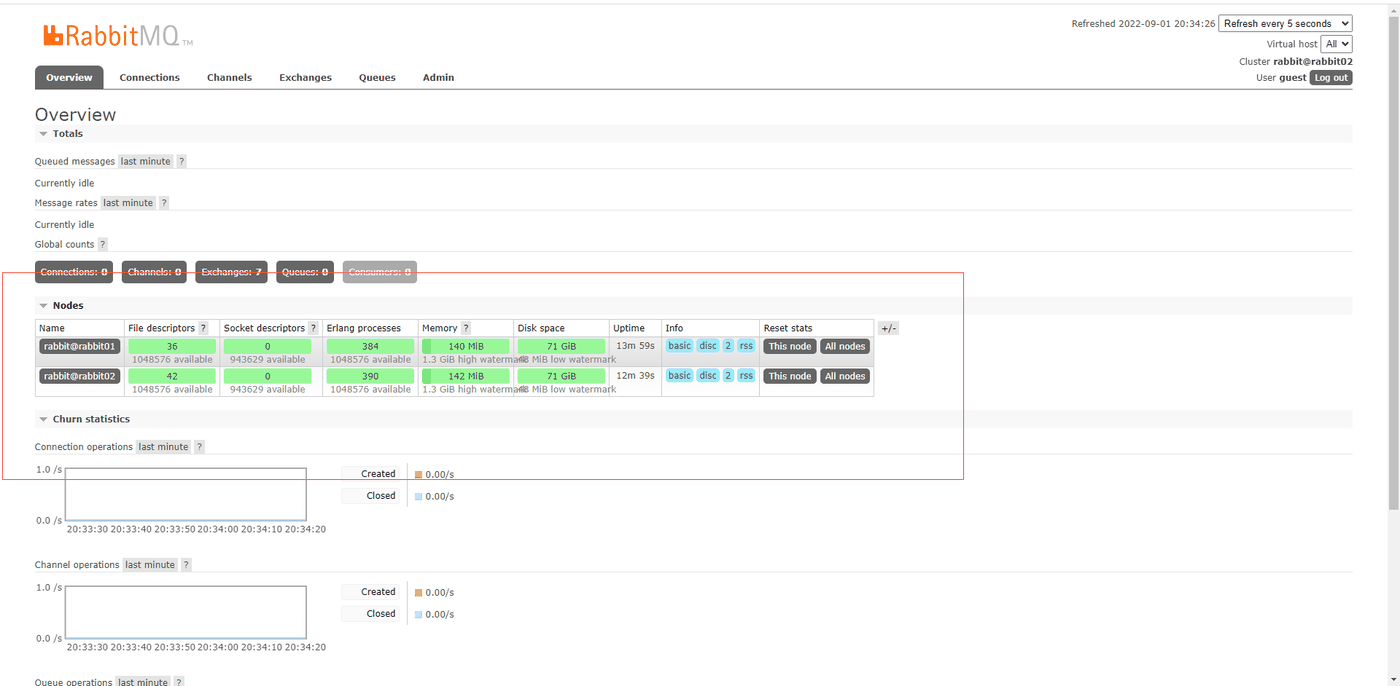
Task: Reset stats This node for rabbit@rabbit02
Action: pos(790,376)
